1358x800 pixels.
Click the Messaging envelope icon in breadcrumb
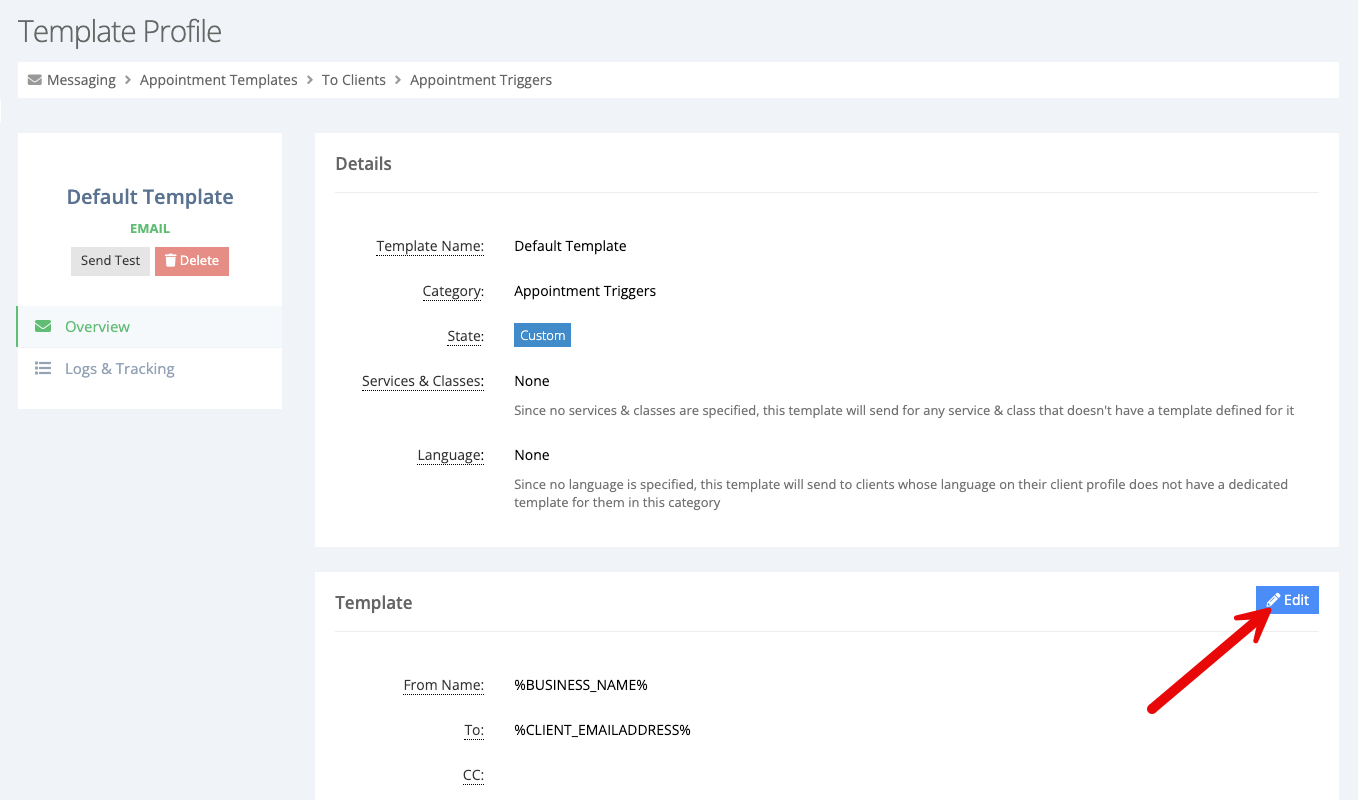[x=35, y=80]
